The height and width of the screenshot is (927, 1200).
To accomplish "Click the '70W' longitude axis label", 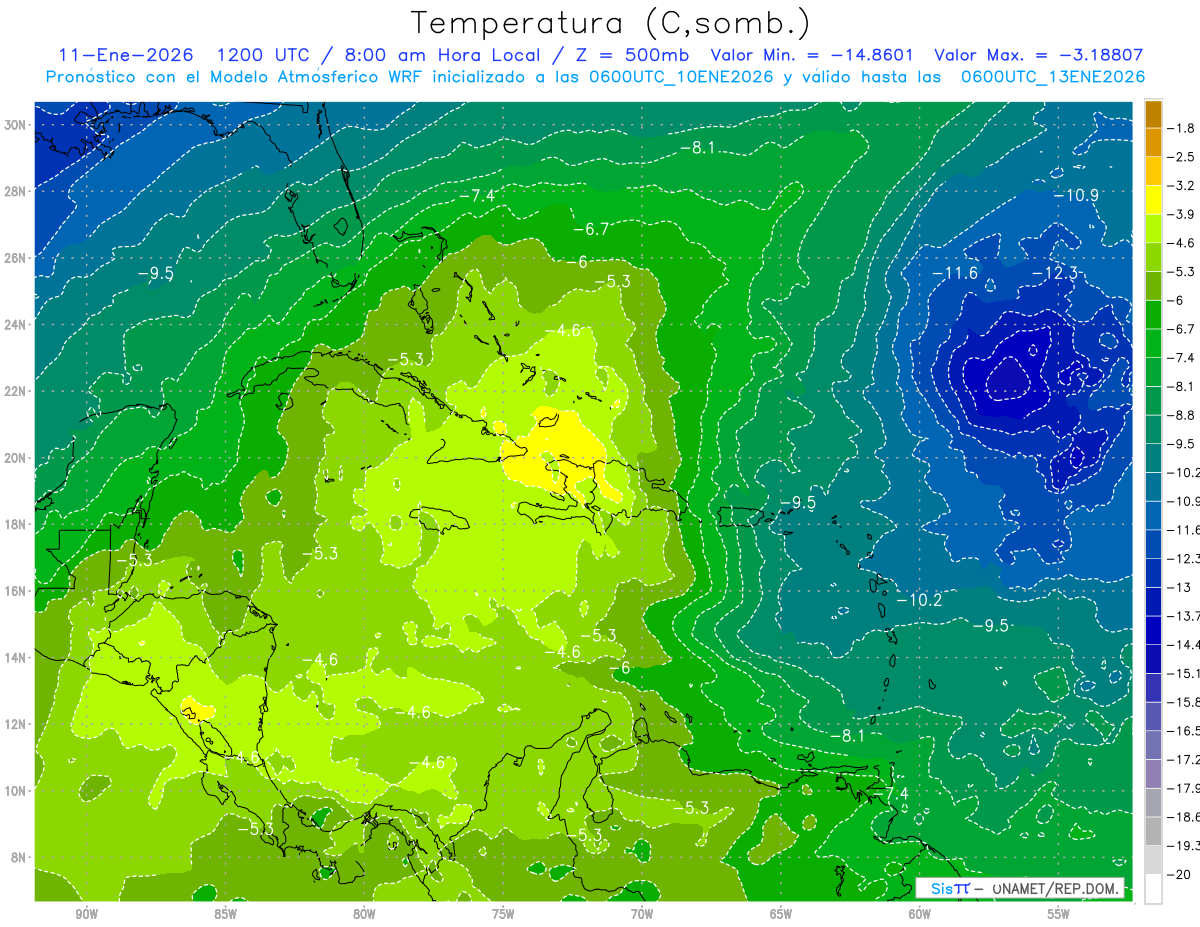I will pos(642,914).
